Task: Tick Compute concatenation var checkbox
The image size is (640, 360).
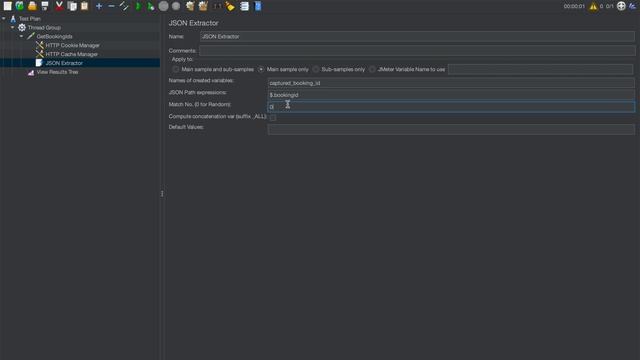Action: tap(273, 118)
